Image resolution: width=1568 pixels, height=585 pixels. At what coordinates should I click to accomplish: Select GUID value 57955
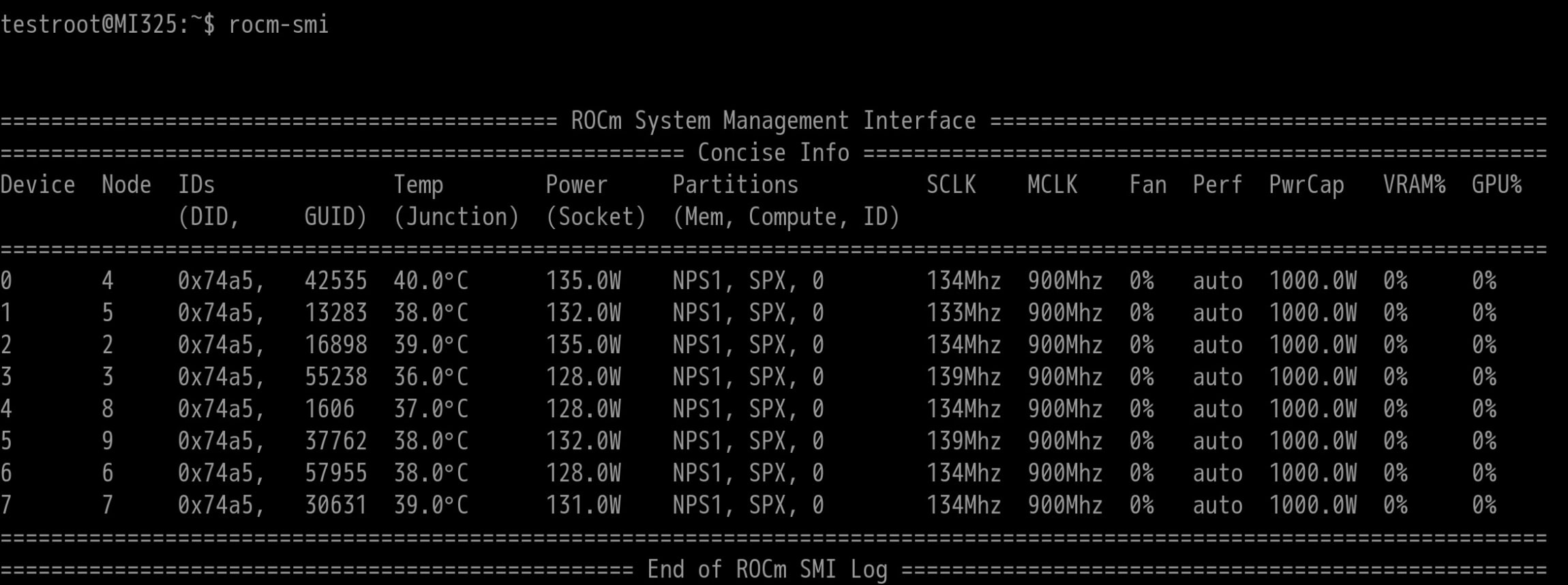(335, 473)
